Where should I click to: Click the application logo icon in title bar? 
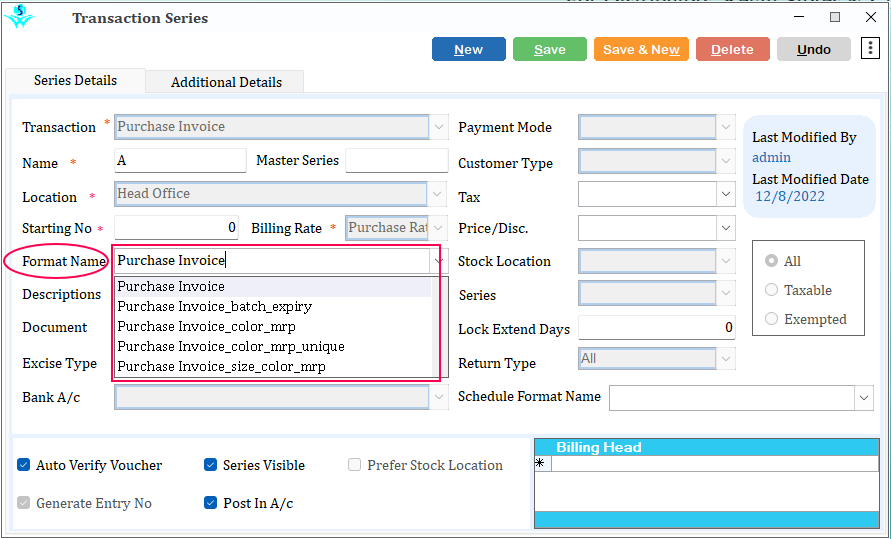[19, 16]
